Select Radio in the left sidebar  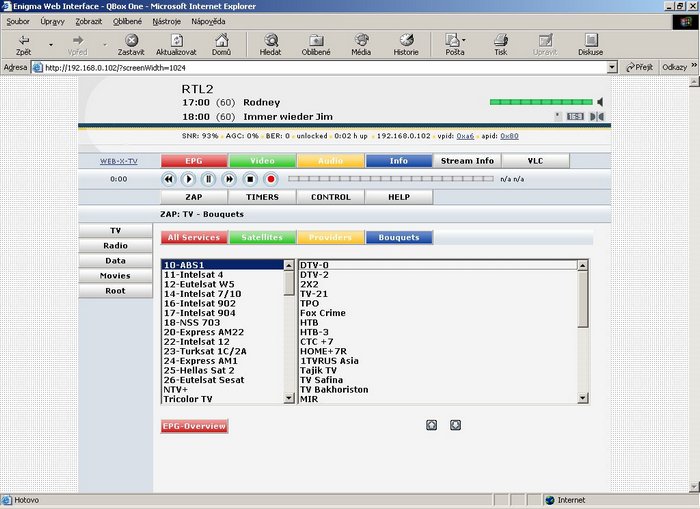point(116,246)
